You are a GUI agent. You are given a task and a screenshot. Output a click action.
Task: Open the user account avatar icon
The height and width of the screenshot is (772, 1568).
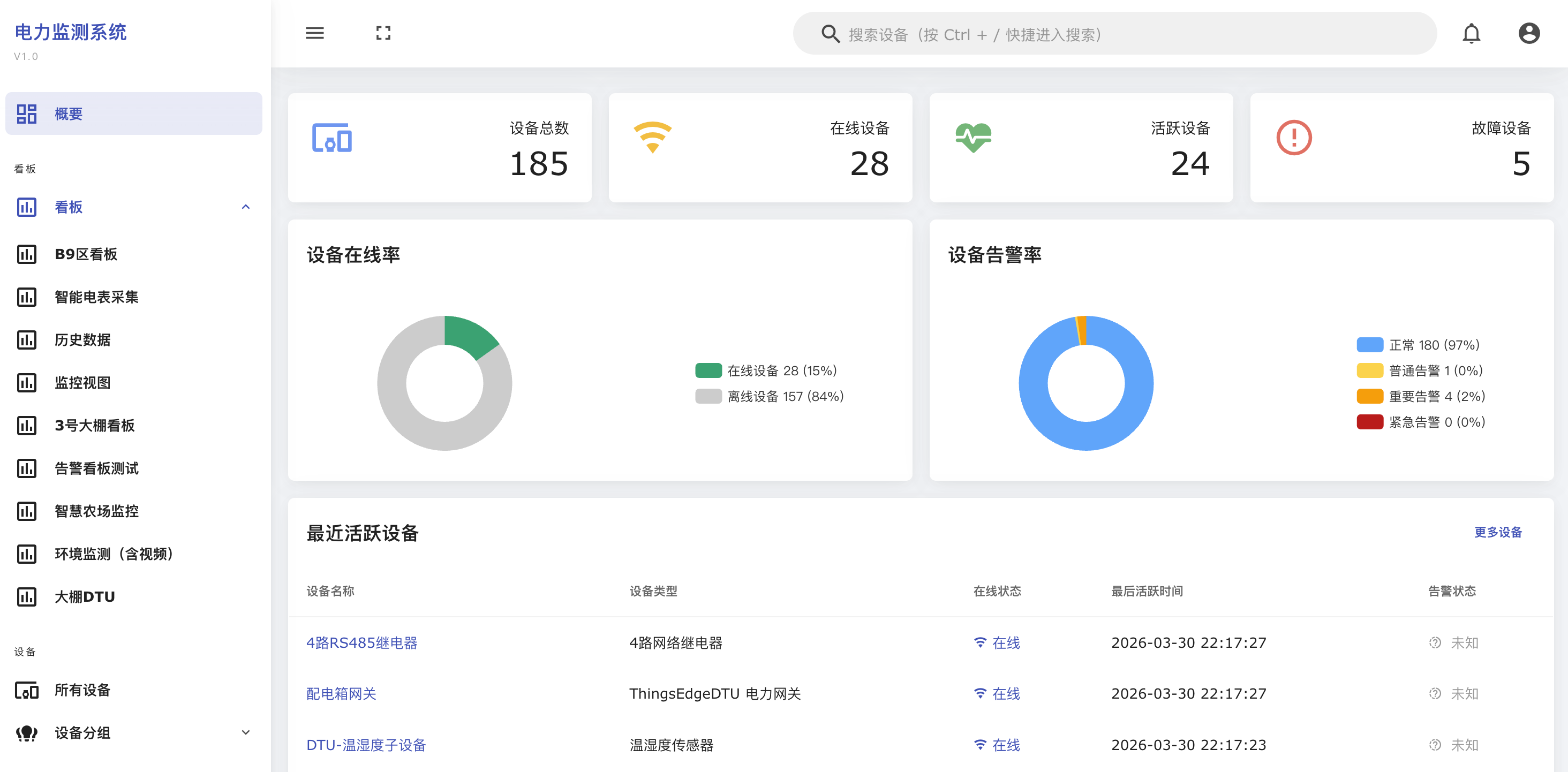pos(1528,33)
